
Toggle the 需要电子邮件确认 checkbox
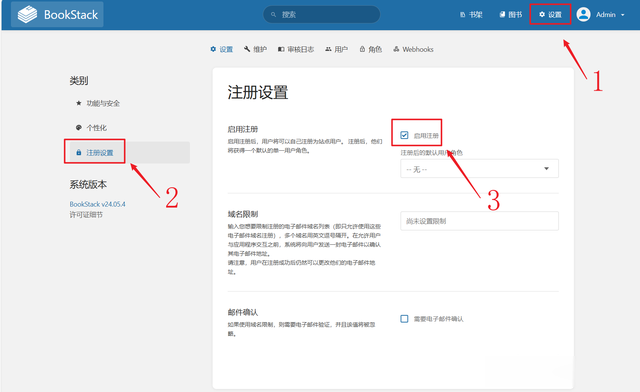404,319
